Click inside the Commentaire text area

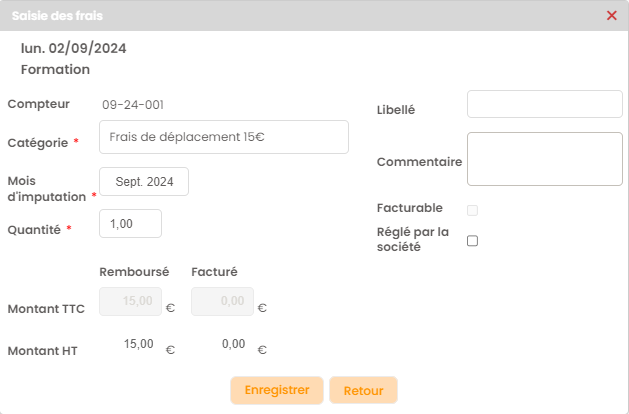pyautogui.click(x=544, y=159)
